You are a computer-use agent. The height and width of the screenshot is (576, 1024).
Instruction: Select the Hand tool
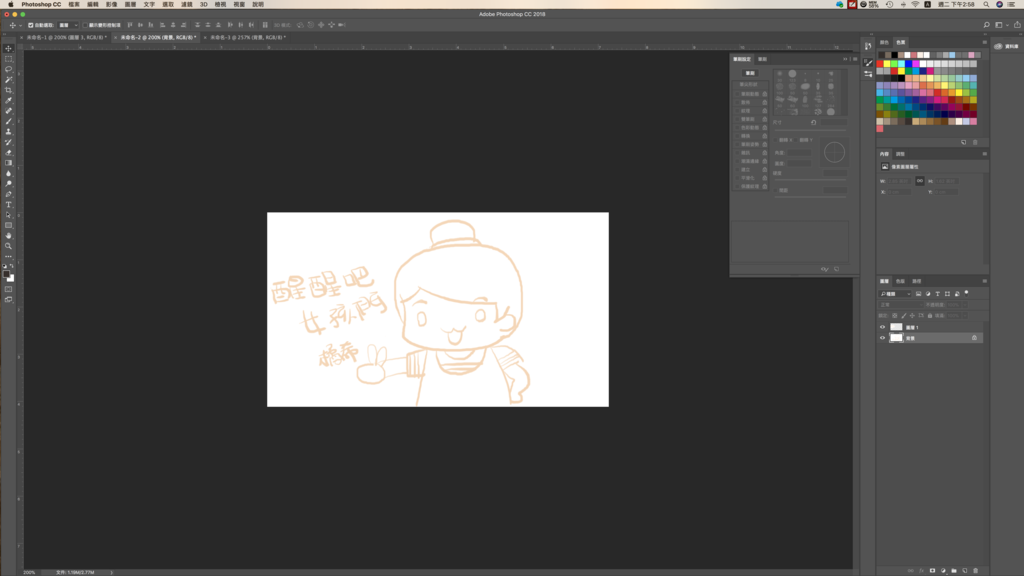[9, 235]
